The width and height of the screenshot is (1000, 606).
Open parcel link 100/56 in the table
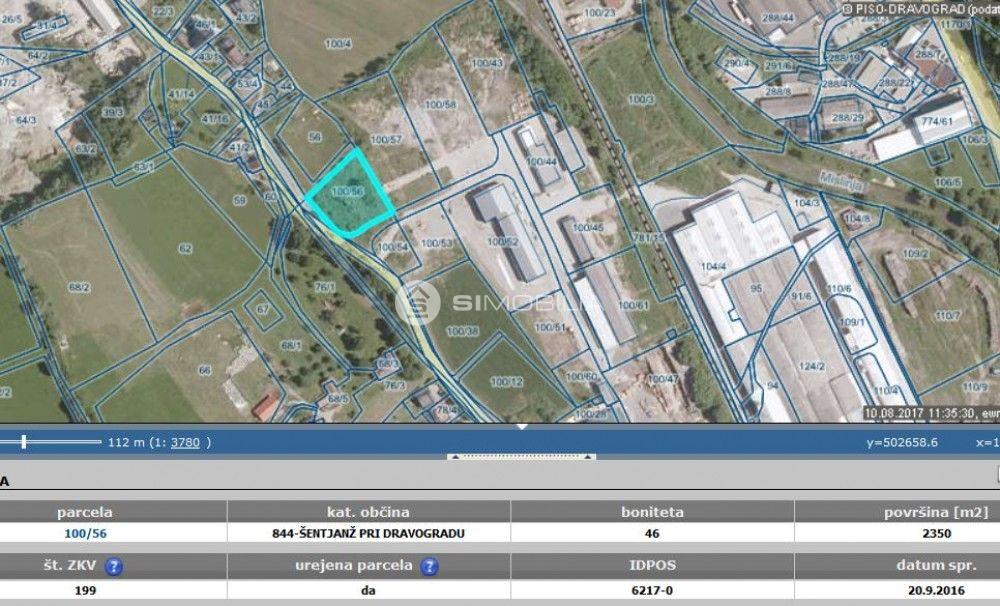(85, 533)
